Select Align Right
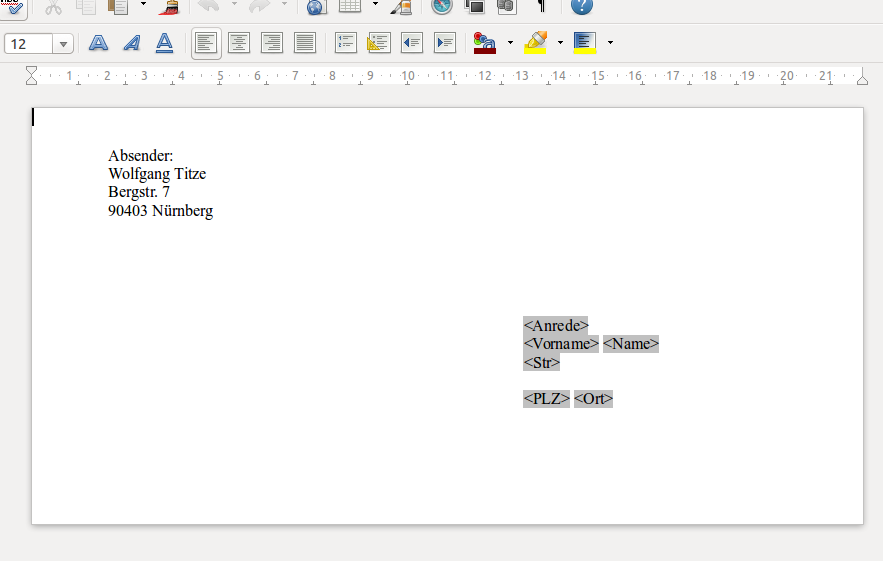This screenshot has height=561, width=883. tap(272, 43)
